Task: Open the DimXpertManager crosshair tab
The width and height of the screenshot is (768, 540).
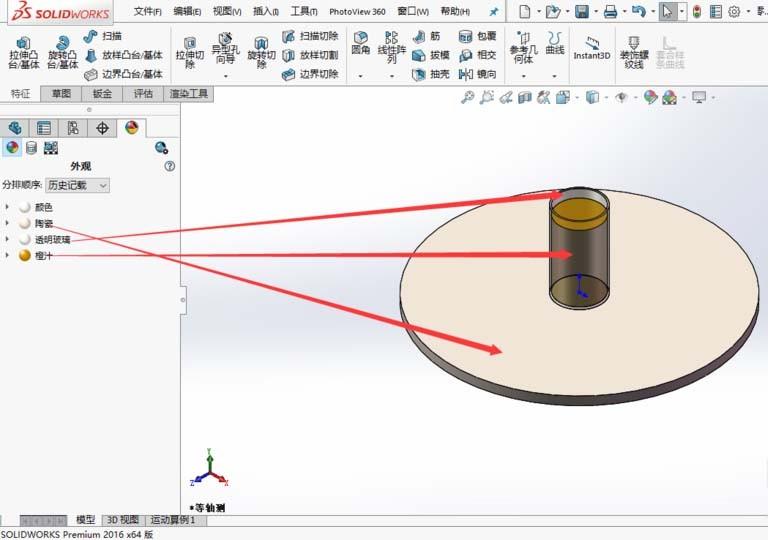Action: click(102, 128)
